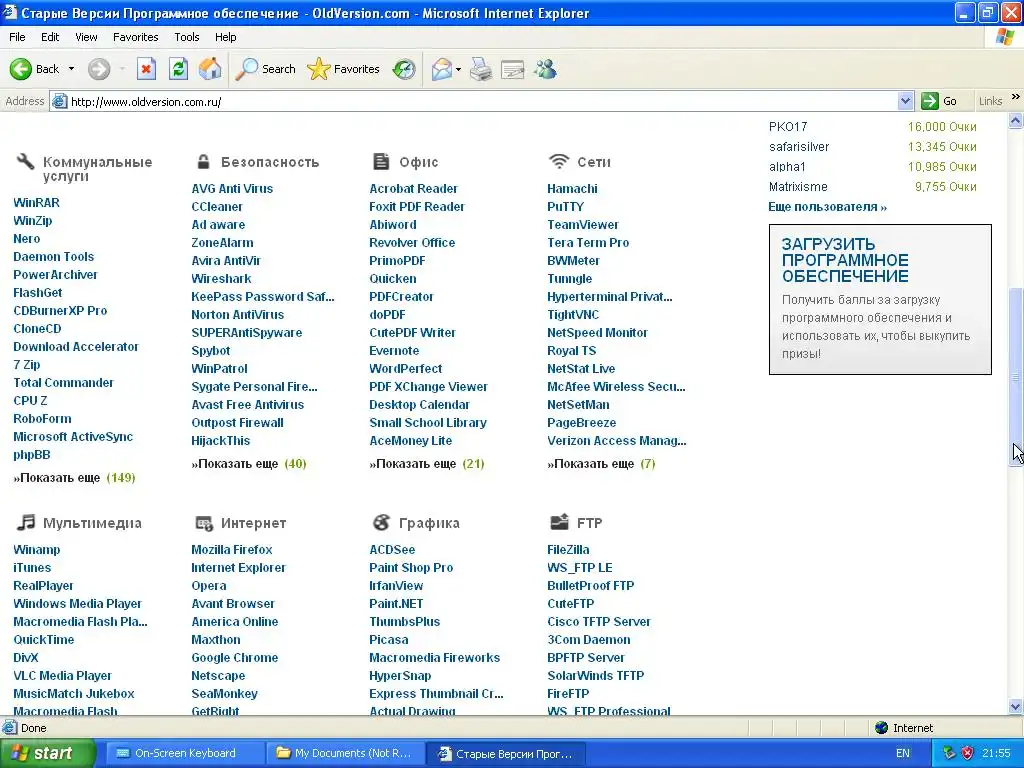Click the Forward arrow toolbar icon
Screen dimensions: 1024x768
[x=99, y=69]
